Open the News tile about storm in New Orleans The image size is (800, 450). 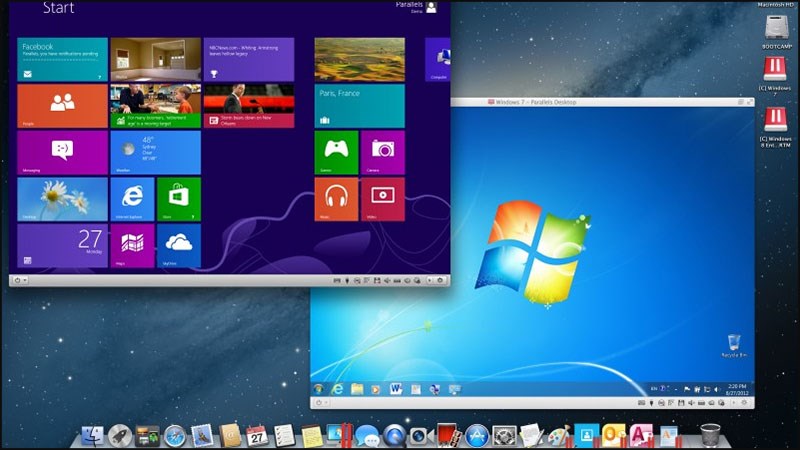click(x=249, y=106)
